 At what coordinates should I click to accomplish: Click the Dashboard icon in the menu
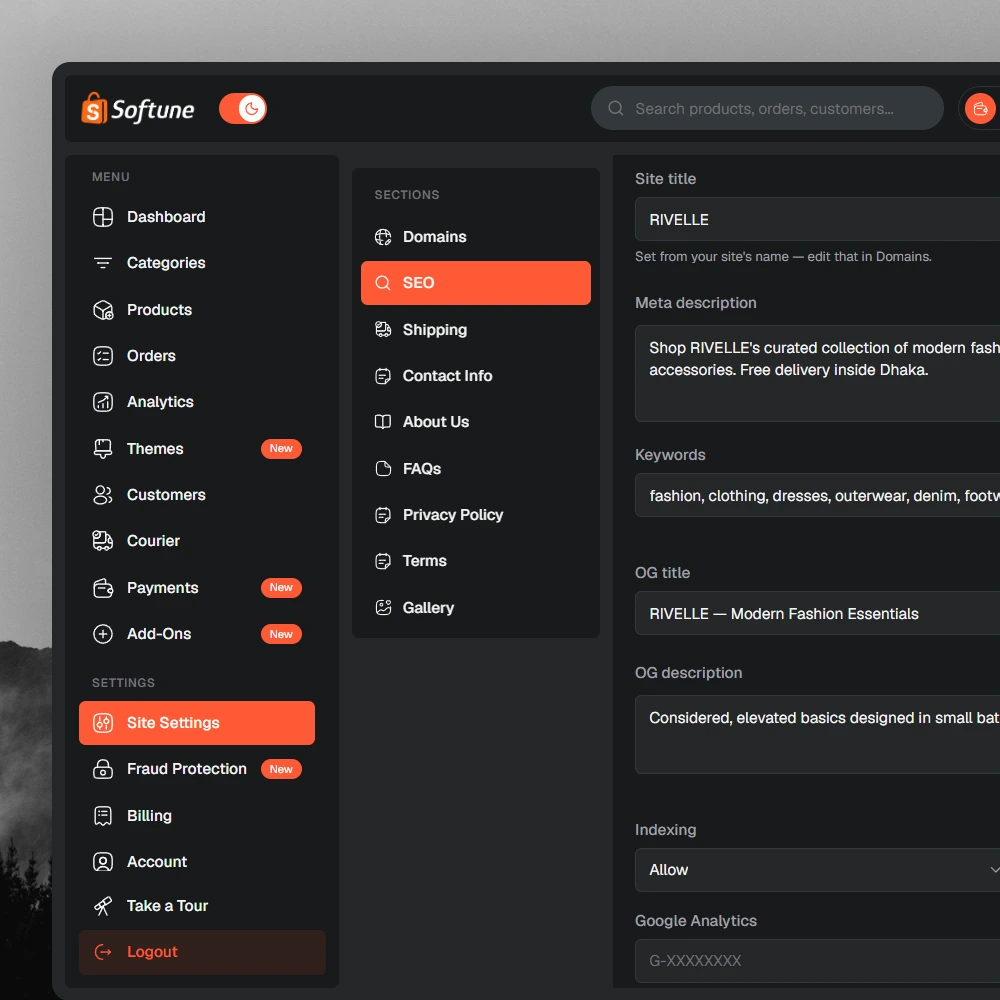pos(103,217)
